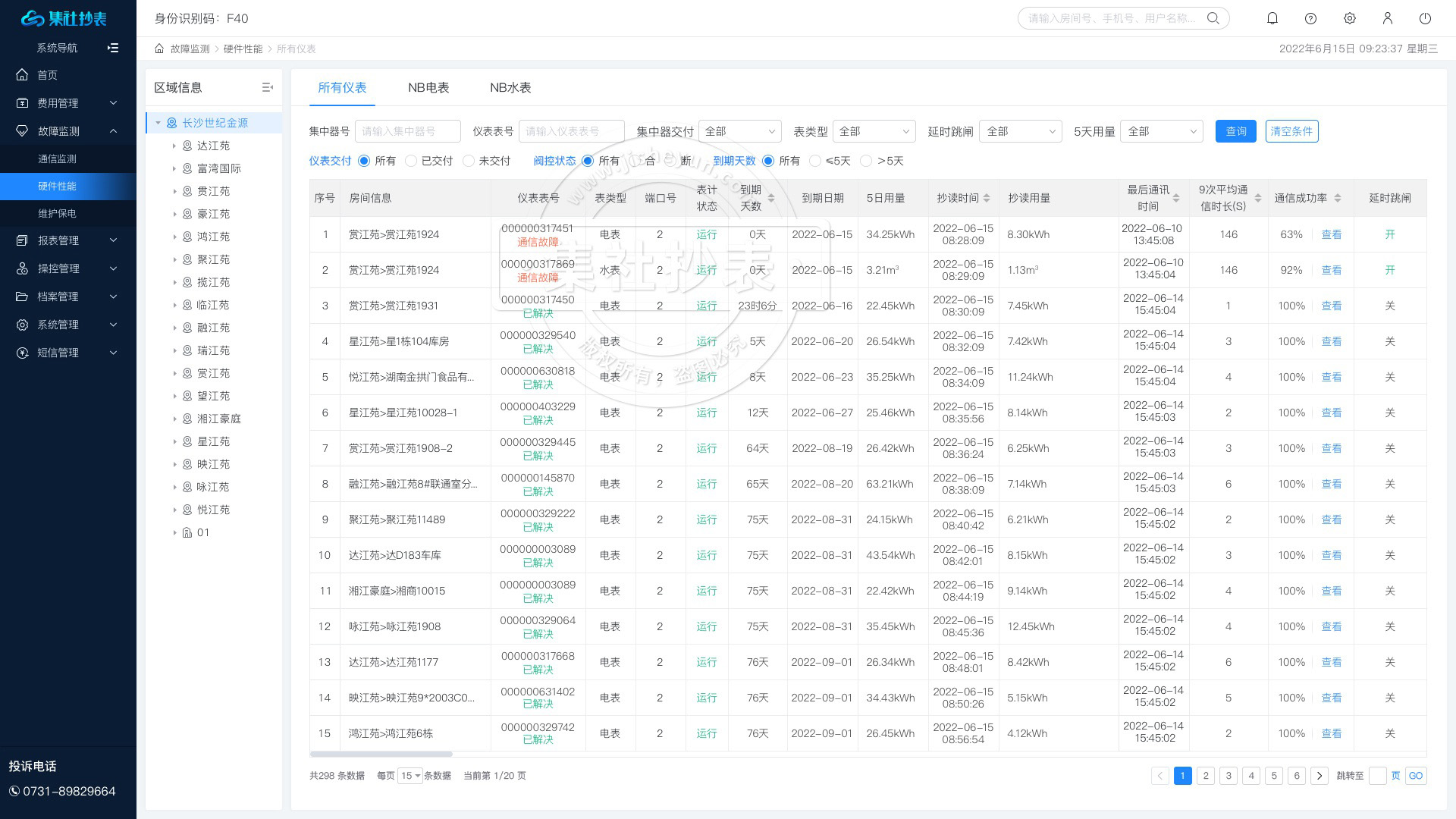Click the 查询 button
The height and width of the screenshot is (819, 1456).
coord(1235,131)
